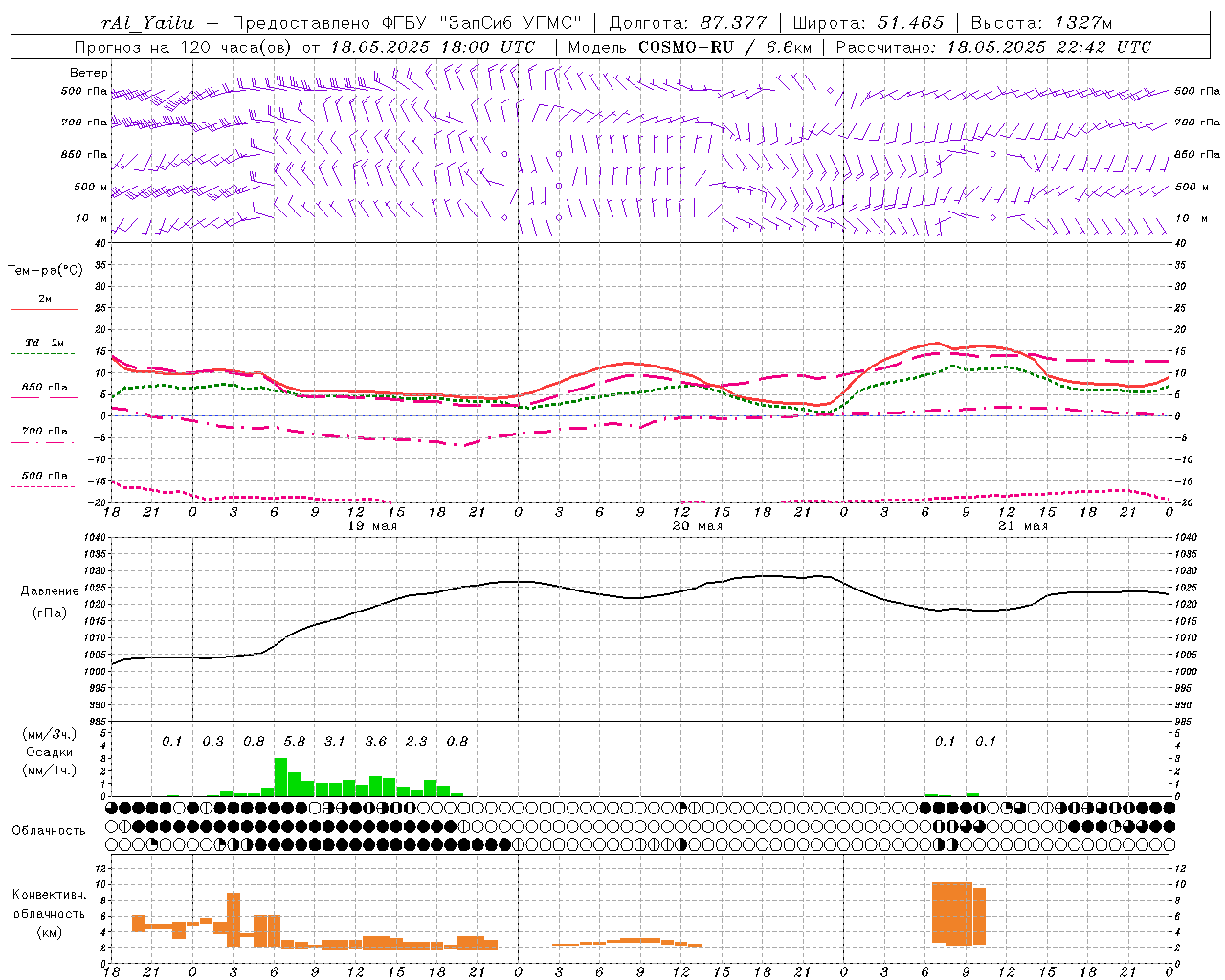This screenshot has width=1225, height=980.
Task: Click the 2м temperature legend entry
Action: (x=45, y=300)
